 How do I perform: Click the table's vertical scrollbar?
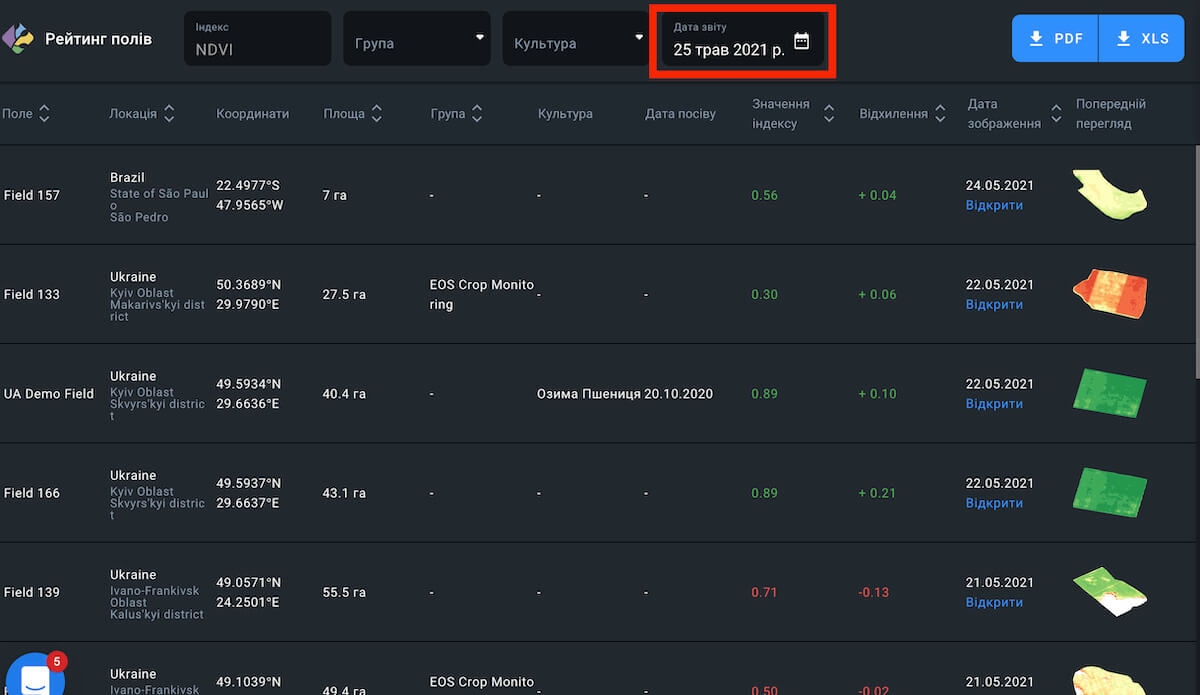tap(1196, 260)
